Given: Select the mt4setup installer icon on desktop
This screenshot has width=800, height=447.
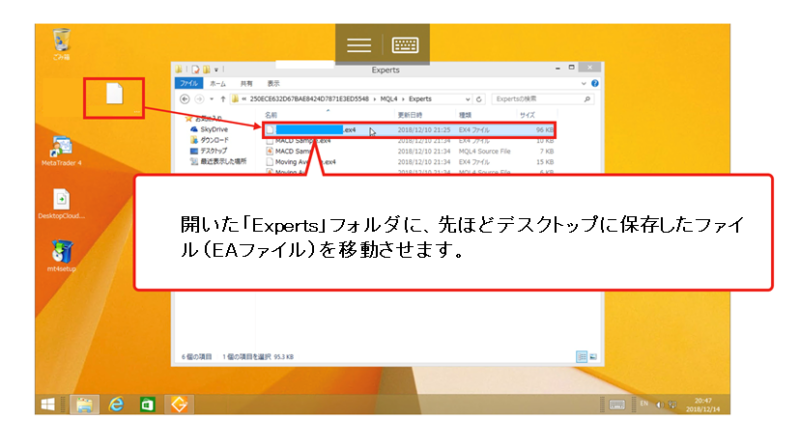Looking at the screenshot, I should pos(61,256).
